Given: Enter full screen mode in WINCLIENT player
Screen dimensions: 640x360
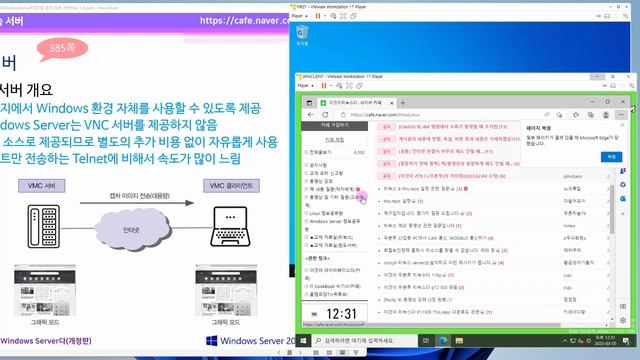Looking at the screenshot, I should tap(349, 86).
